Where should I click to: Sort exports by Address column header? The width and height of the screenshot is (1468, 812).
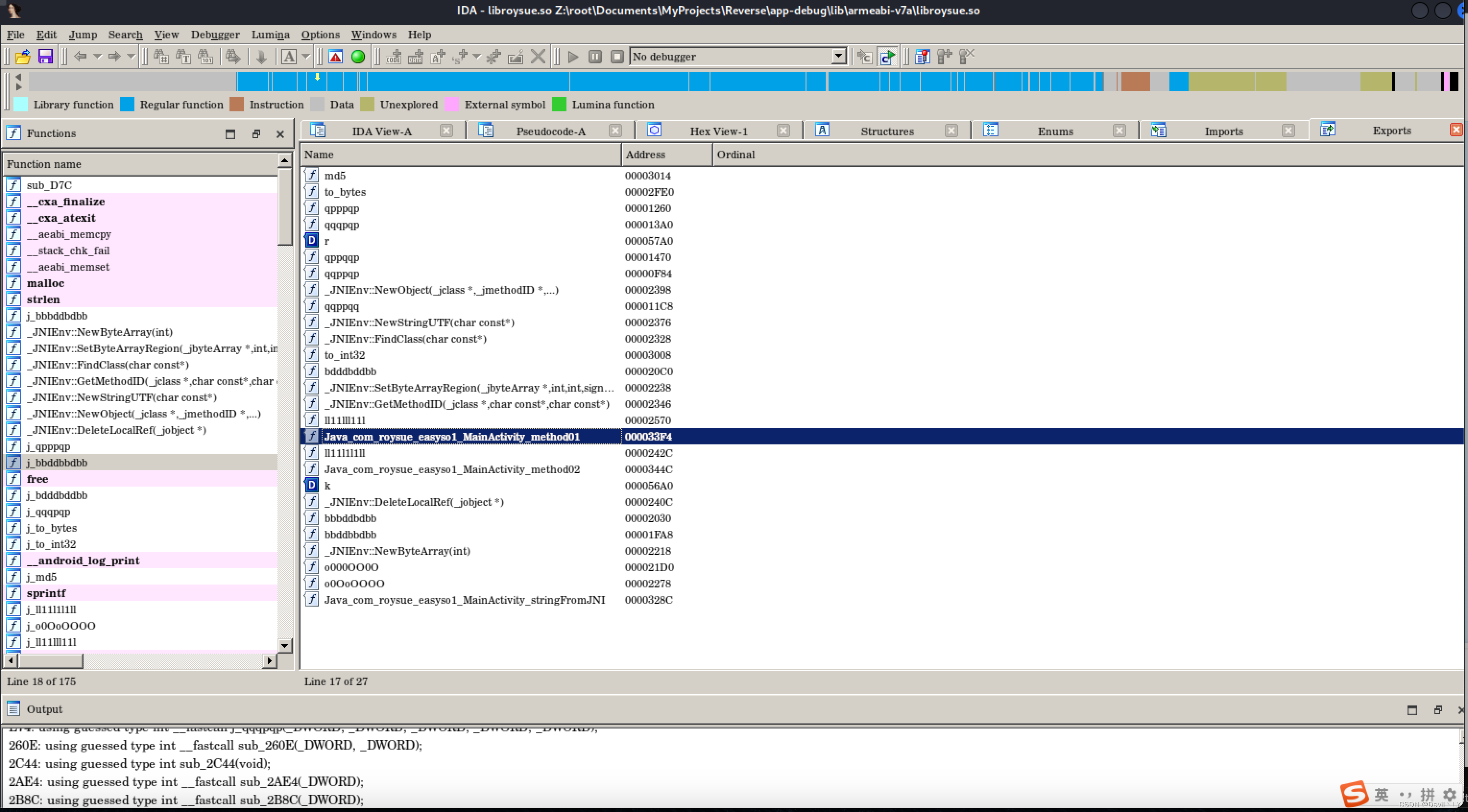(x=667, y=155)
